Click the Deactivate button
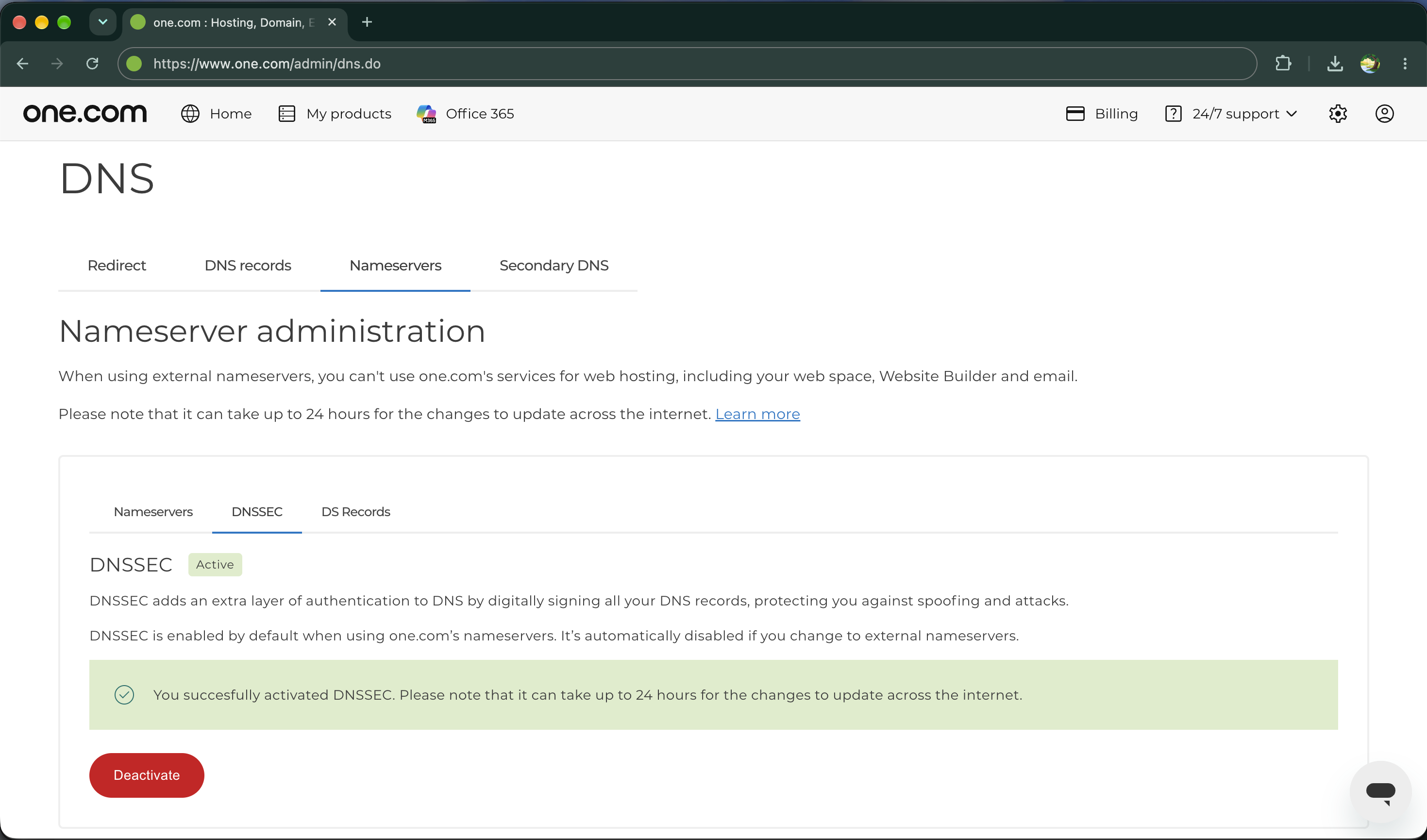 click(147, 775)
